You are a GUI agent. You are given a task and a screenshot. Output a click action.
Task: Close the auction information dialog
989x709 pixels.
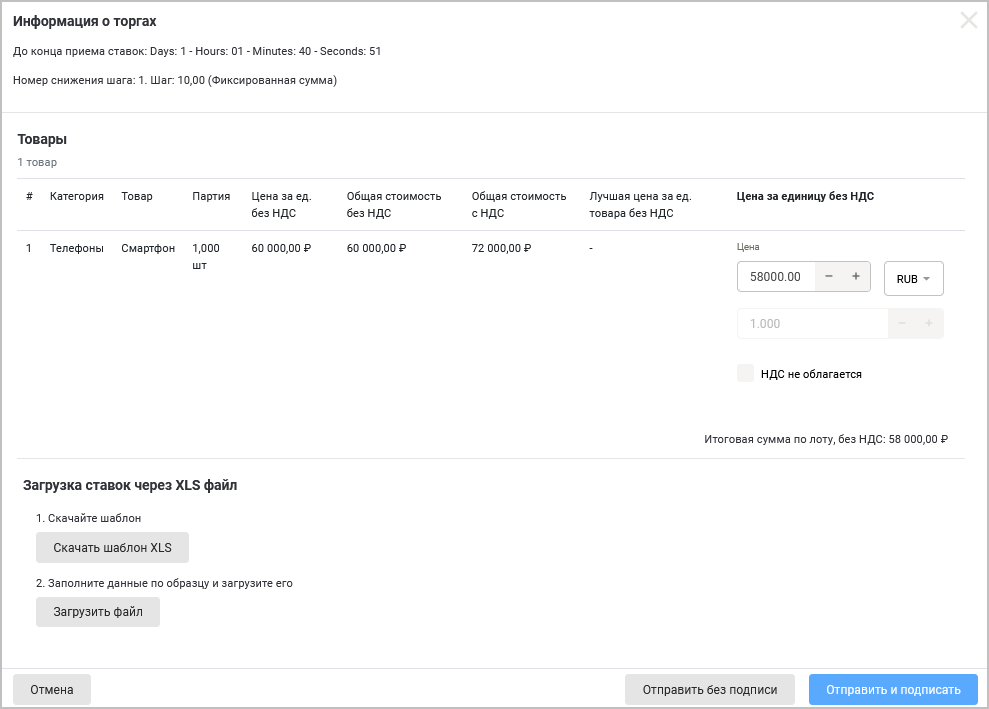(x=968, y=20)
